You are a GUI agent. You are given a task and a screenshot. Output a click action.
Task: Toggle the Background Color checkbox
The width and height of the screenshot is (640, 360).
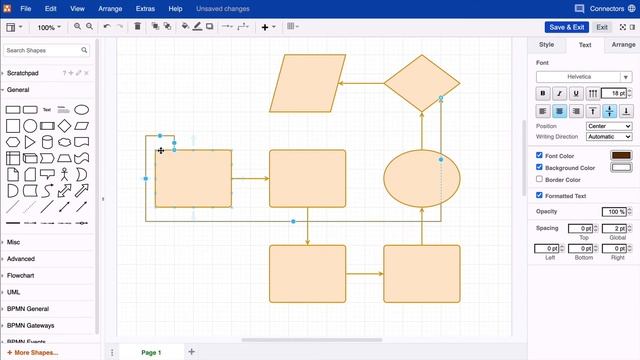tap(539, 167)
